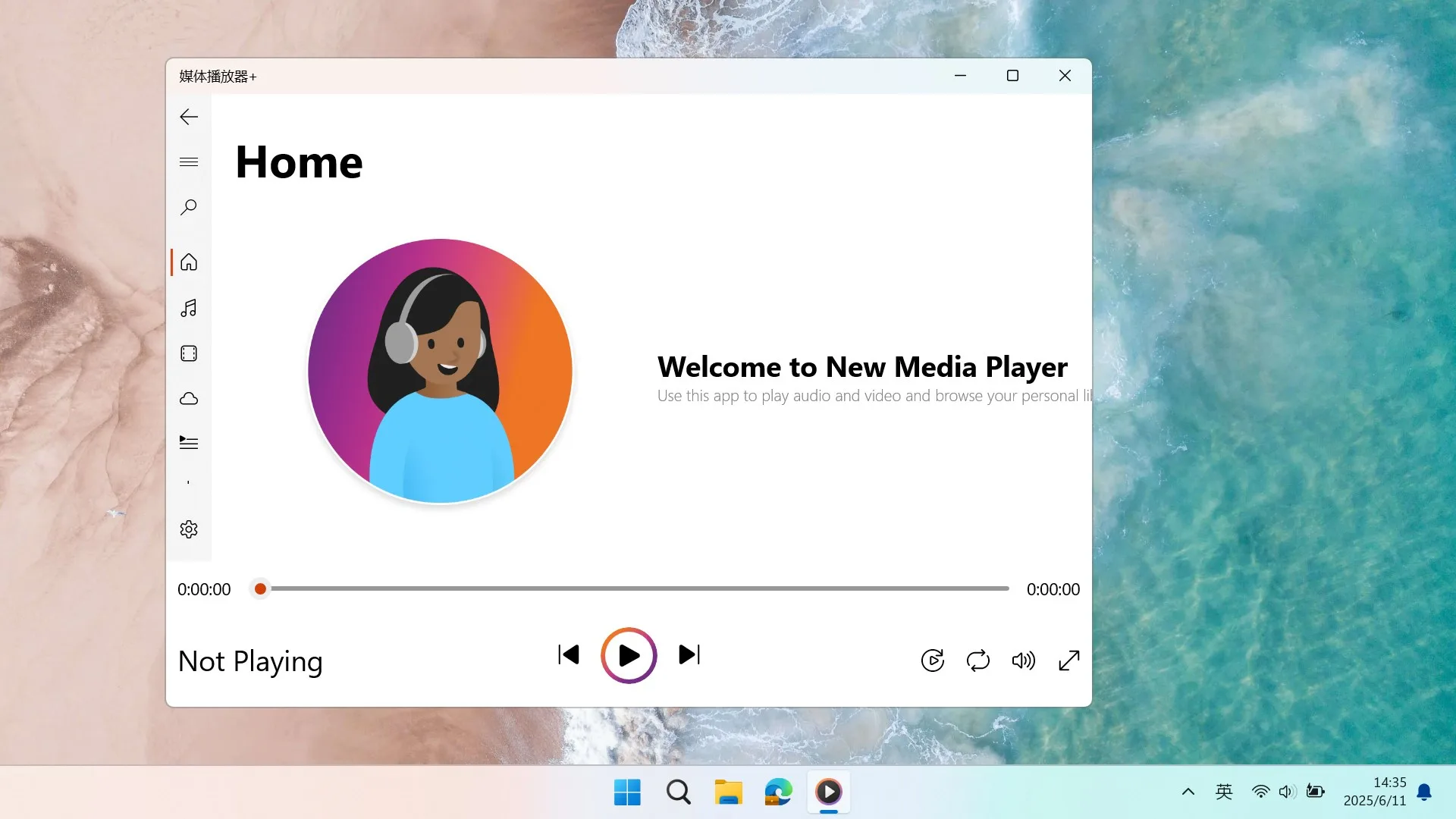Click the 'Not Playing' status text
The height and width of the screenshot is (819, 1456).
pyautogui.click(x=250, y=661)
